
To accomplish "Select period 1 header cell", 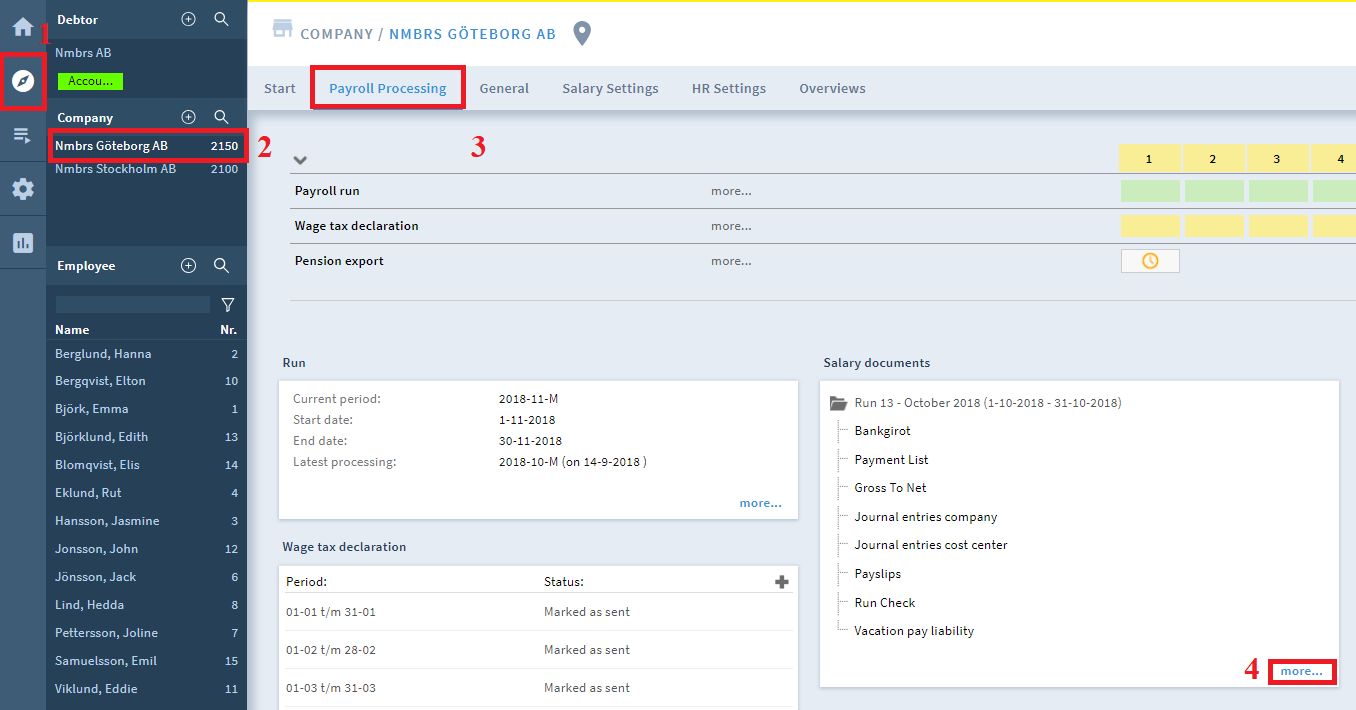I will click(1149, 158).
